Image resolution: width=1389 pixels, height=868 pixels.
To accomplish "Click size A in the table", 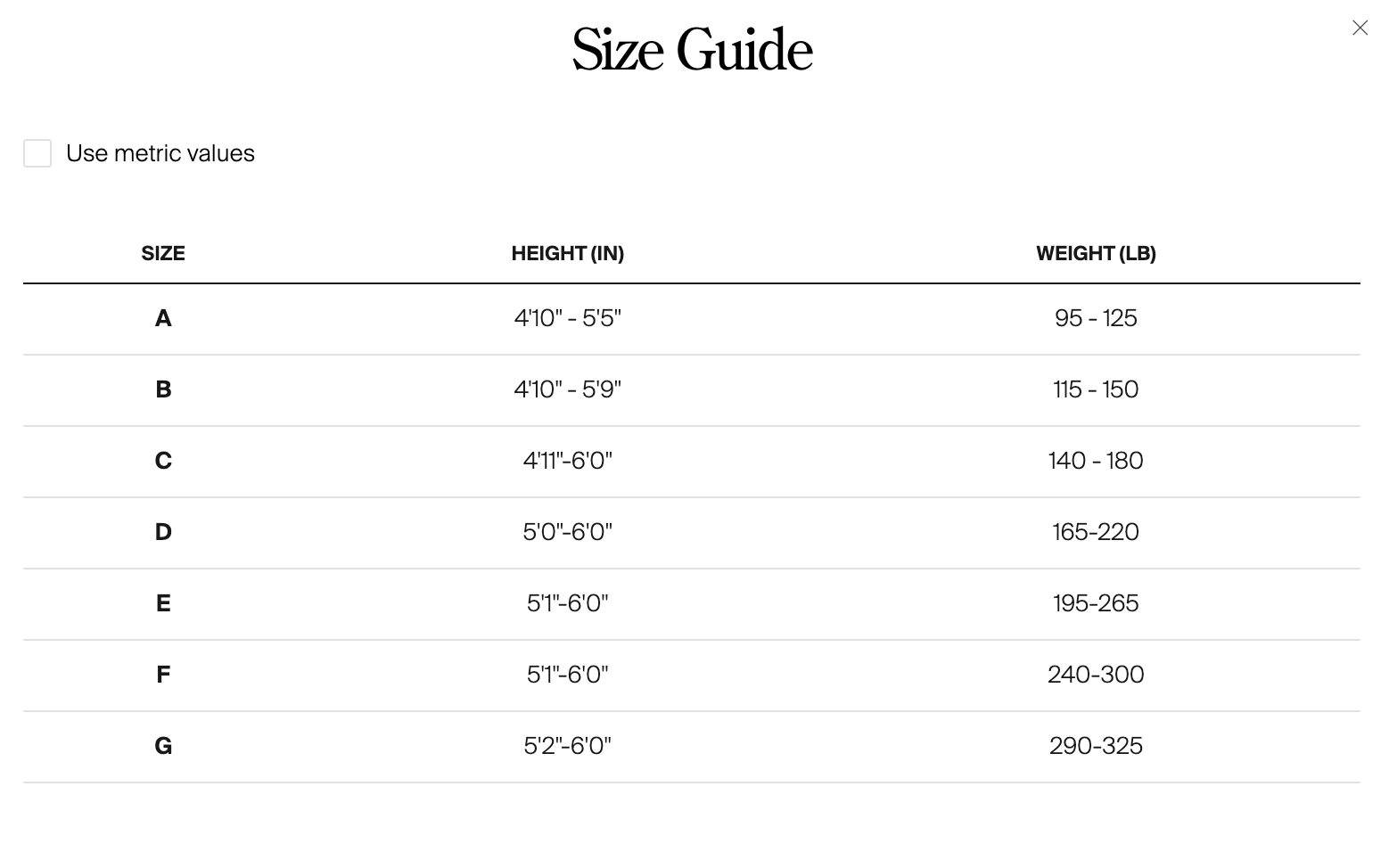I will (x=163, y=318).
